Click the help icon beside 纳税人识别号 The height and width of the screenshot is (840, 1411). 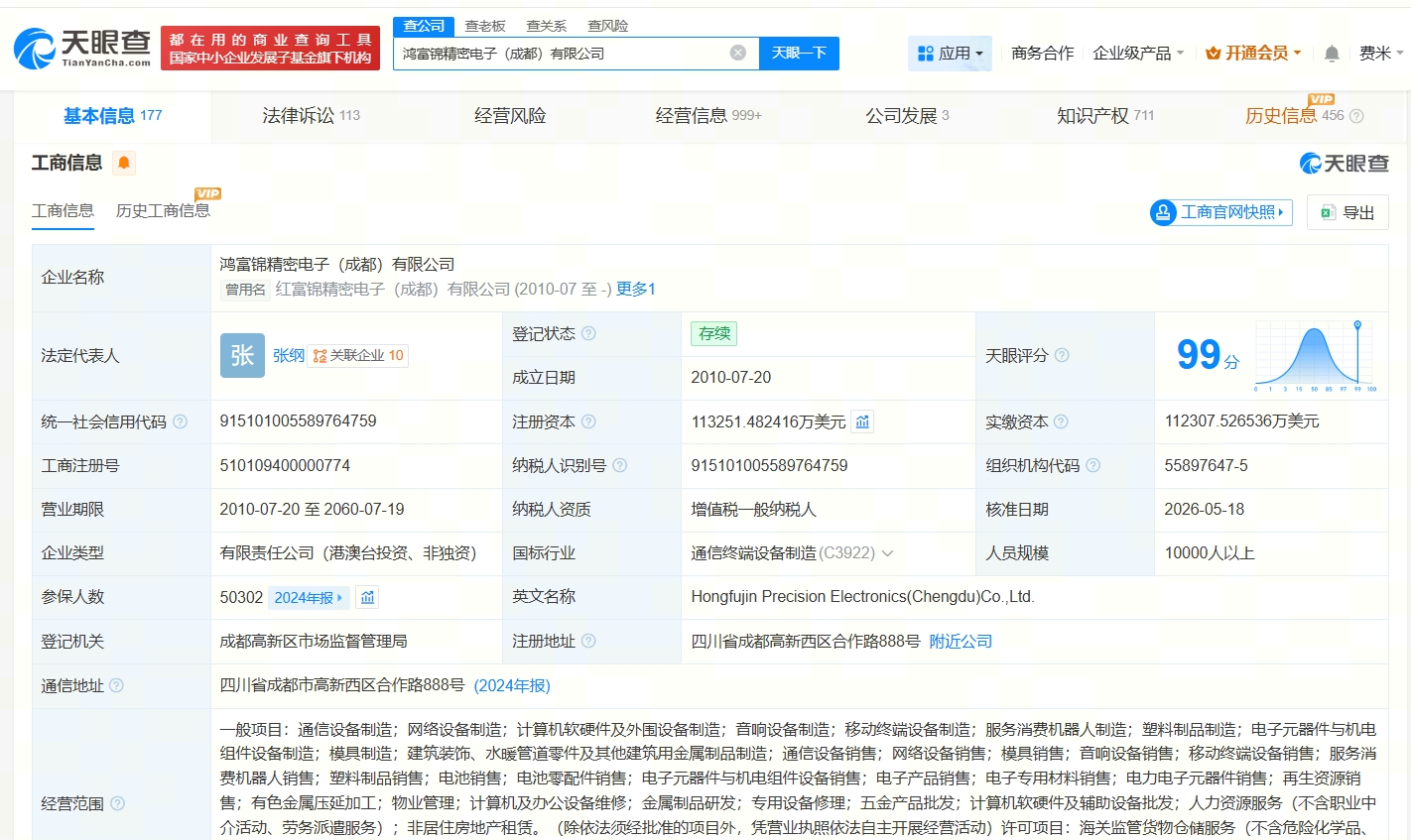620,465
